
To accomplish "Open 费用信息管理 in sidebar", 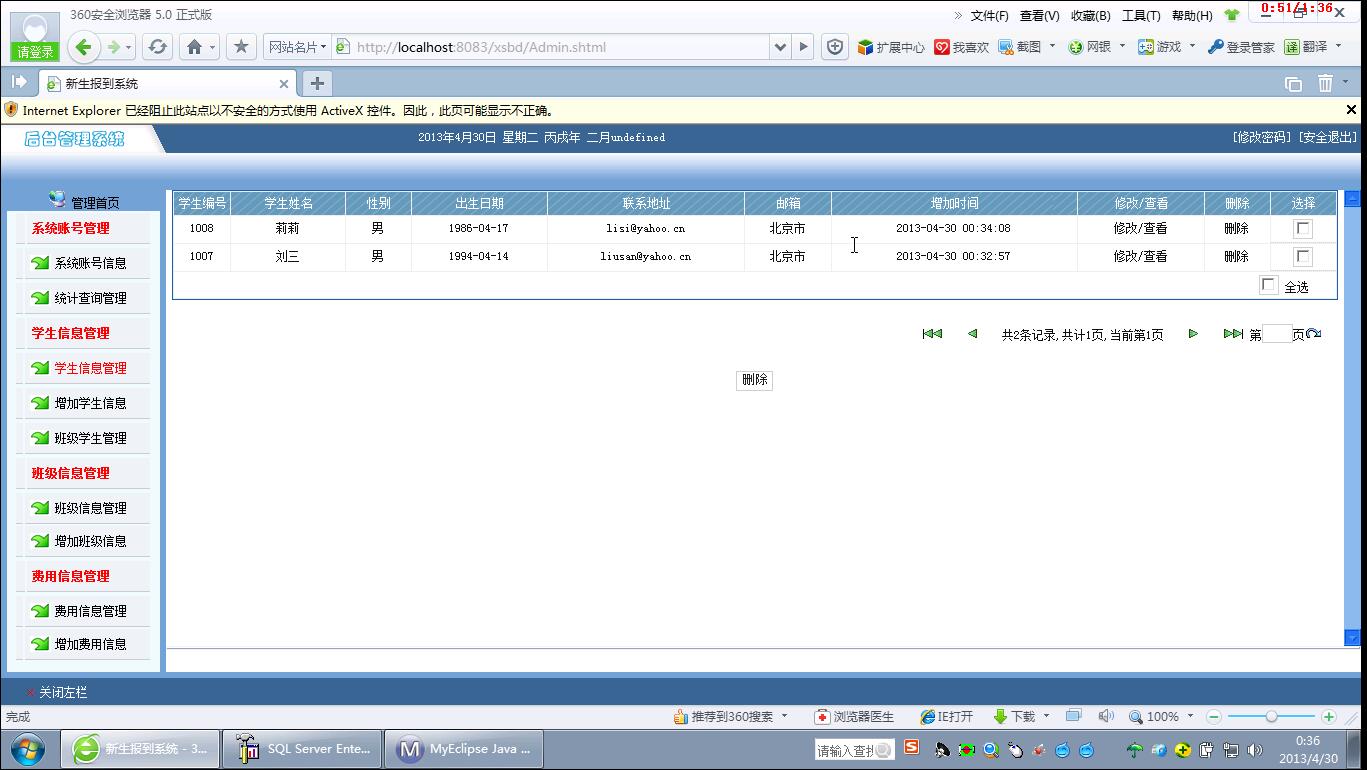I will tap(90, 611).
